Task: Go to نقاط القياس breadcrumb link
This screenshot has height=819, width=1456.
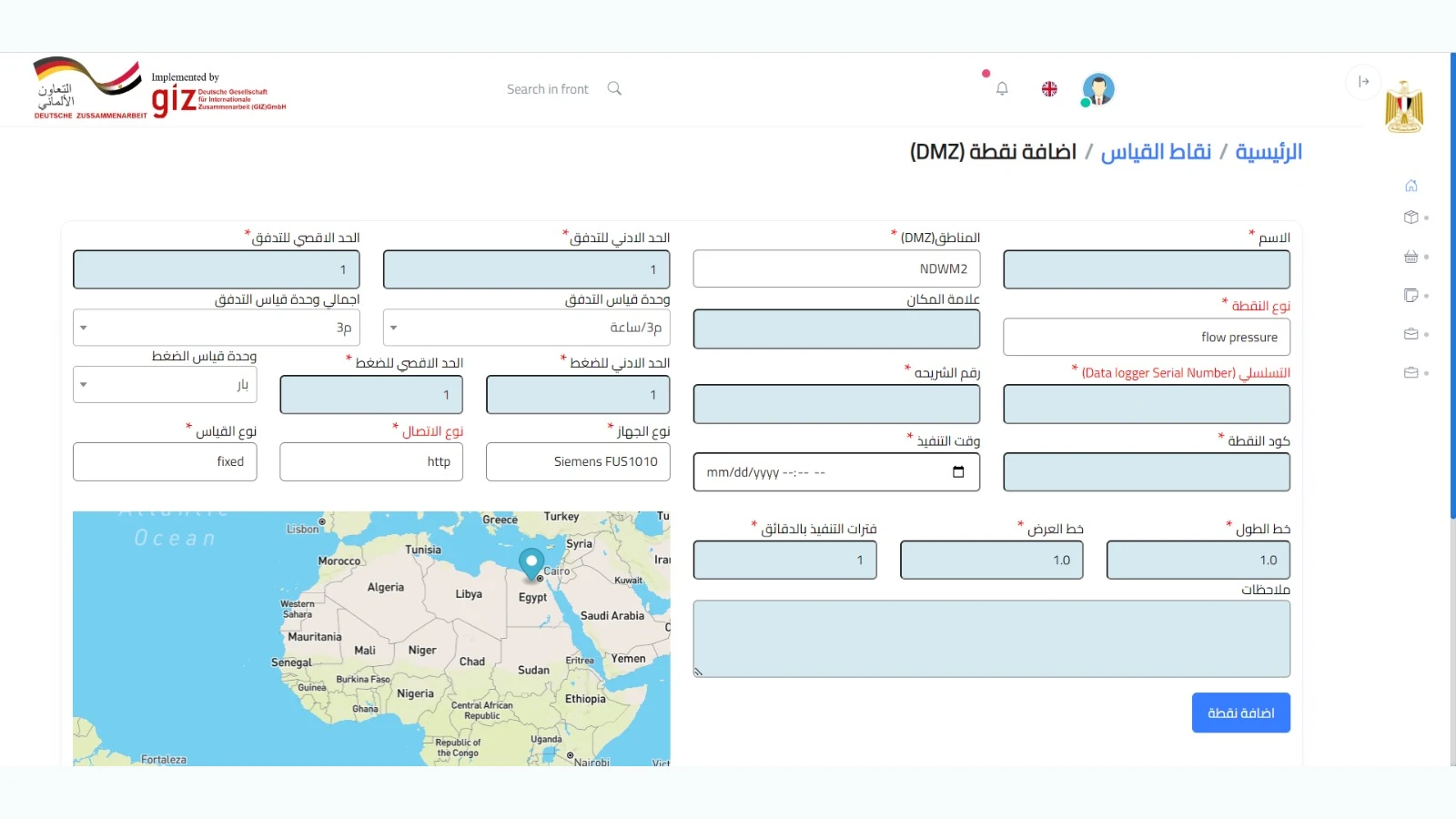Action: point(1156,152)
